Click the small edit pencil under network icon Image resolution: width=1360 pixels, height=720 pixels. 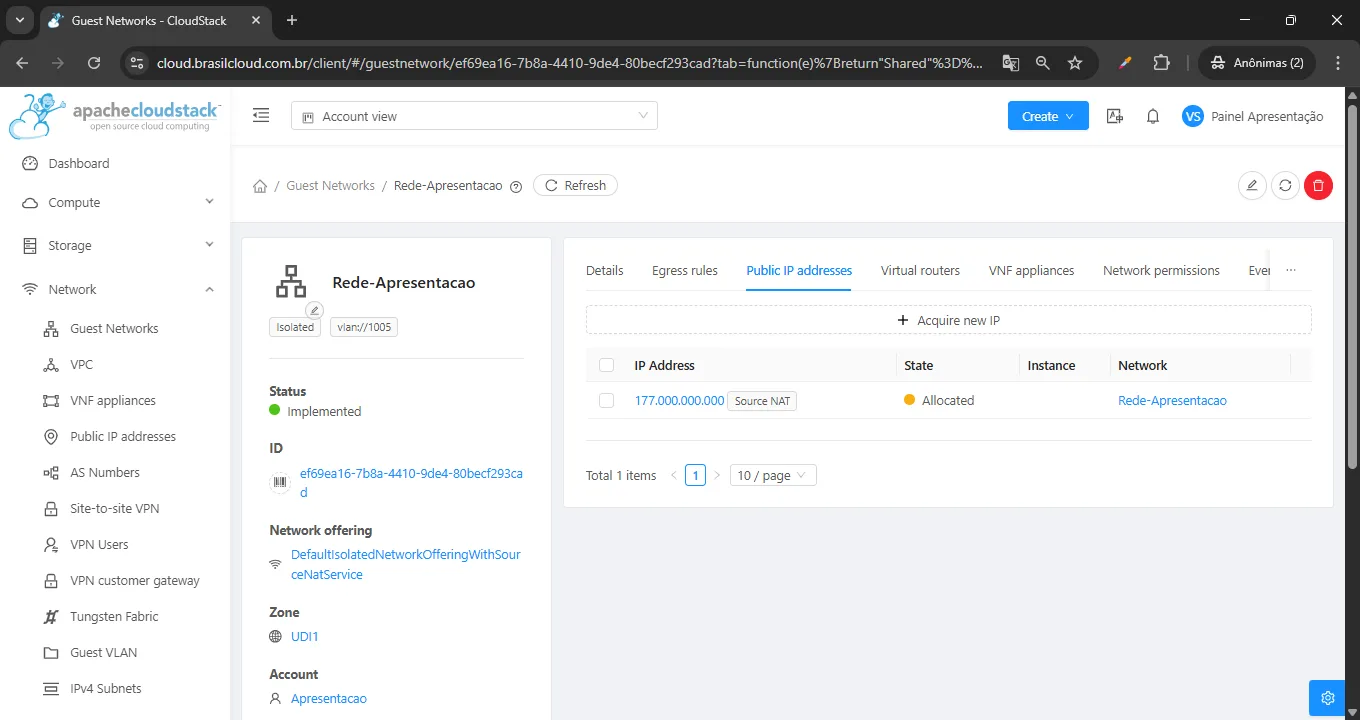[314, 310]
